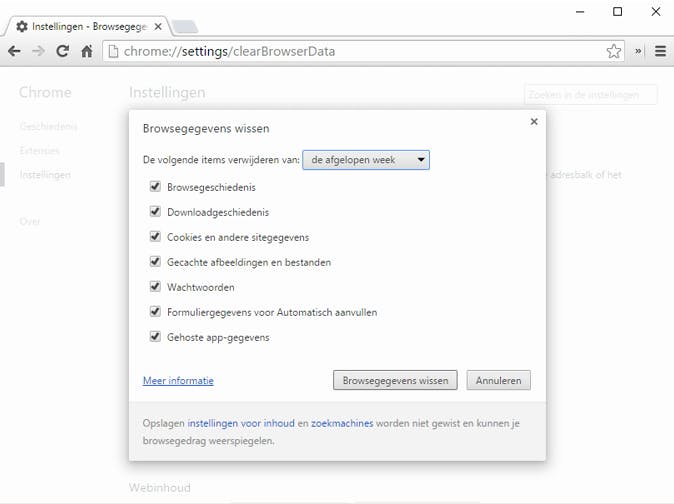Go to the home page
674x504 pixels.
87,51
